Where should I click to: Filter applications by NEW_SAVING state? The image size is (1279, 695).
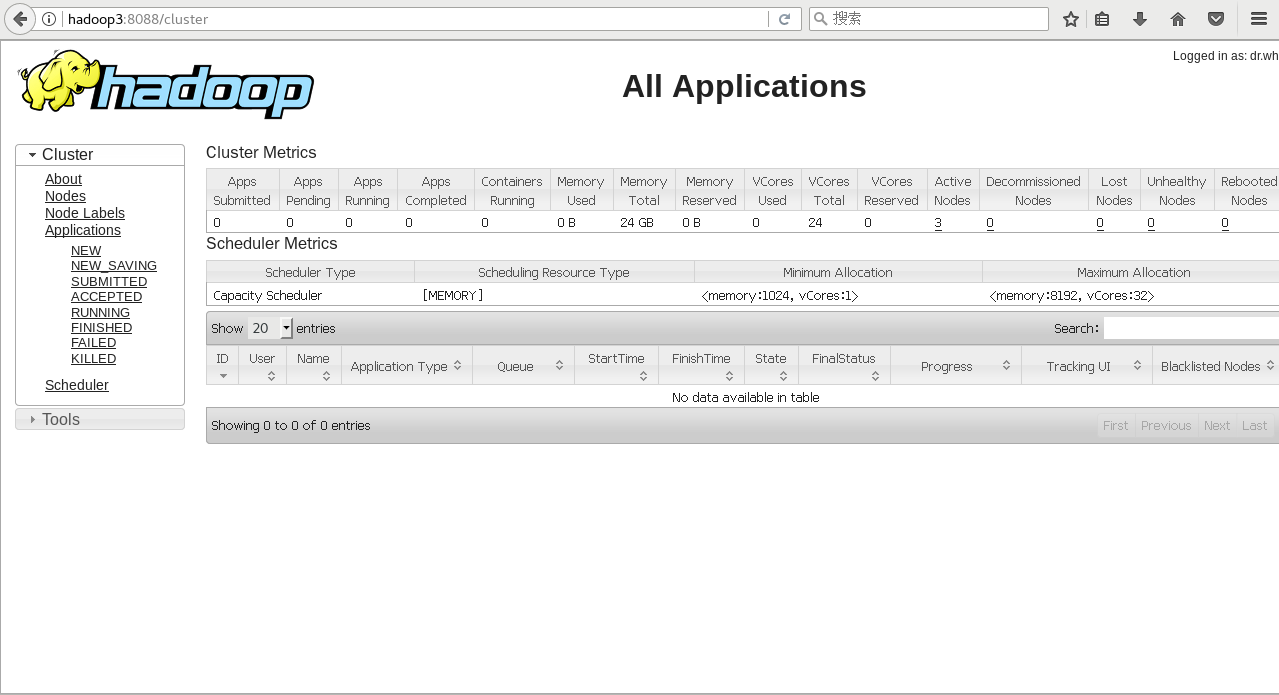pyautogui.click(x=114, y=266)
